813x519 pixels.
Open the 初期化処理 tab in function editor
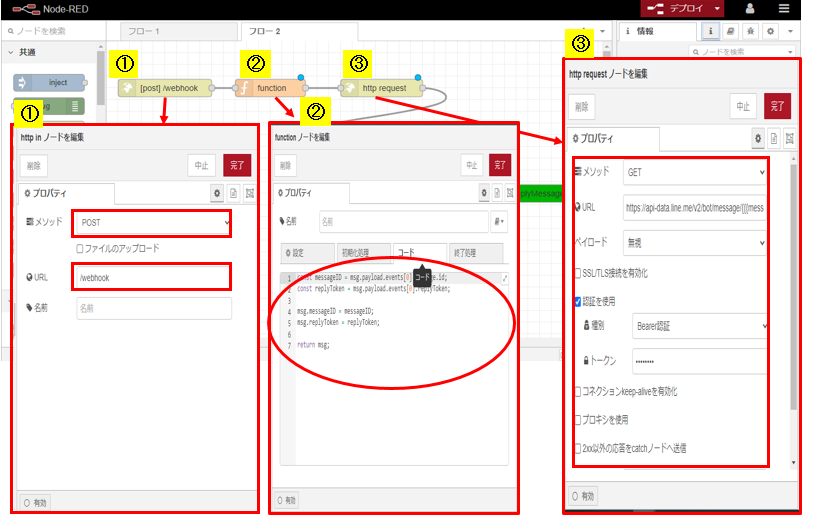(363, 253)
